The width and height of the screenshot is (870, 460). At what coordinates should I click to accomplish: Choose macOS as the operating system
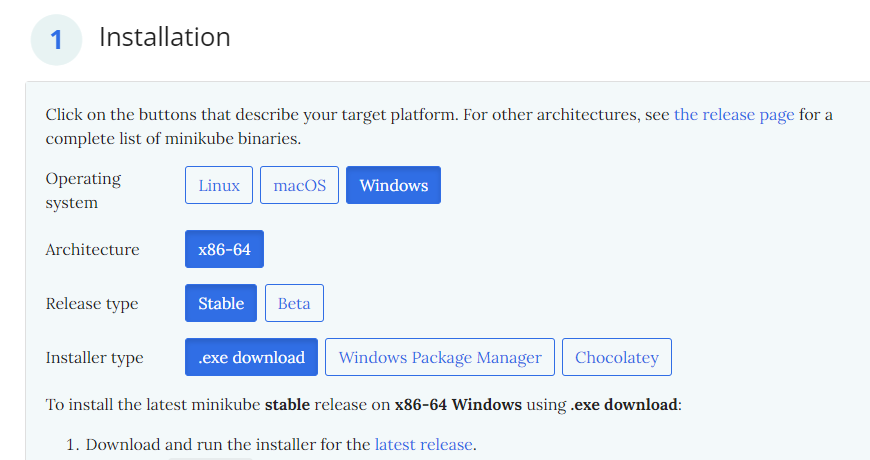[299, 185]
